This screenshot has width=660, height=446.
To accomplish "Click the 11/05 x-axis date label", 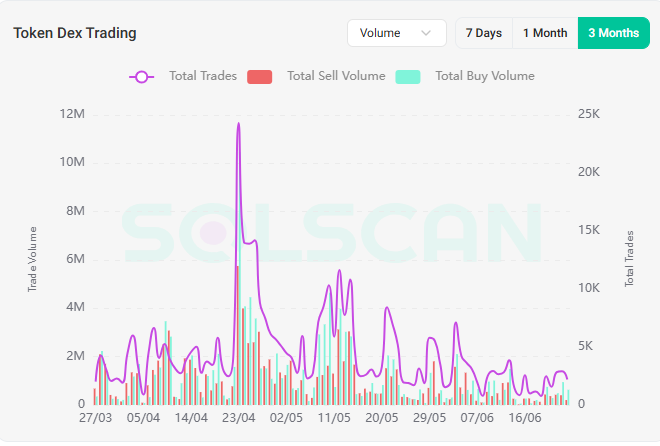I will 334,418.
